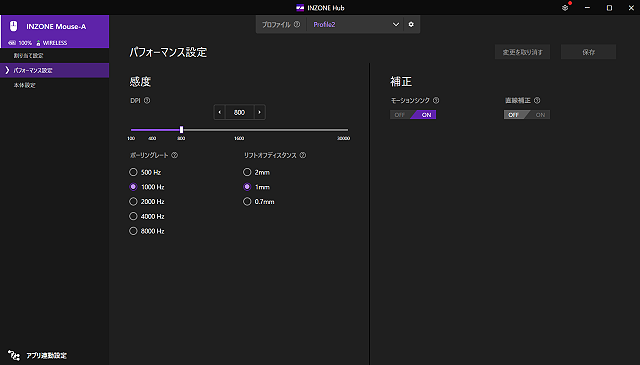Select 1000 Hz polling rate

pyautogui.click(x=133, y=187)
